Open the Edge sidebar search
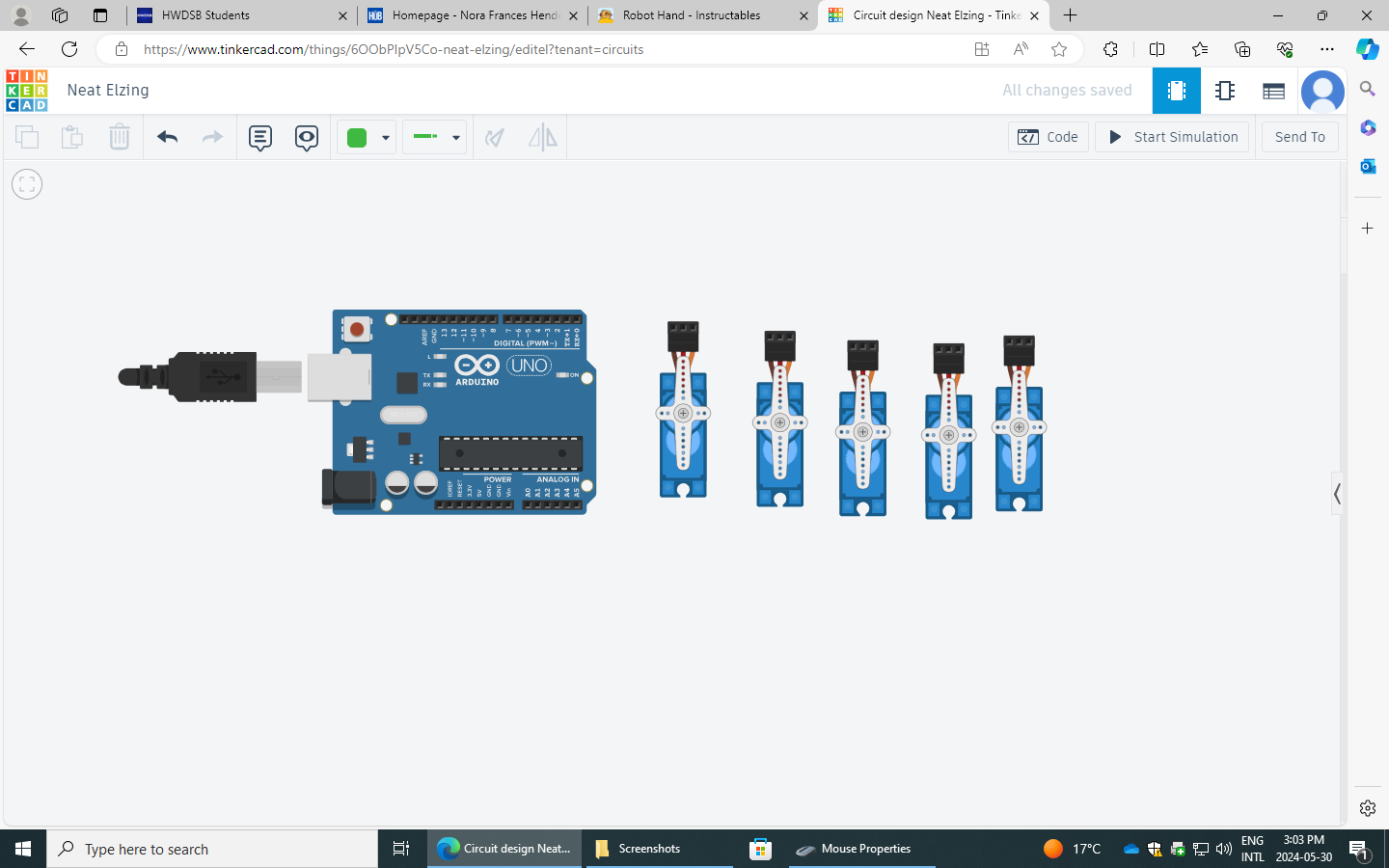The height and width of the screenshot is (868, 1389). point(1367,89)
